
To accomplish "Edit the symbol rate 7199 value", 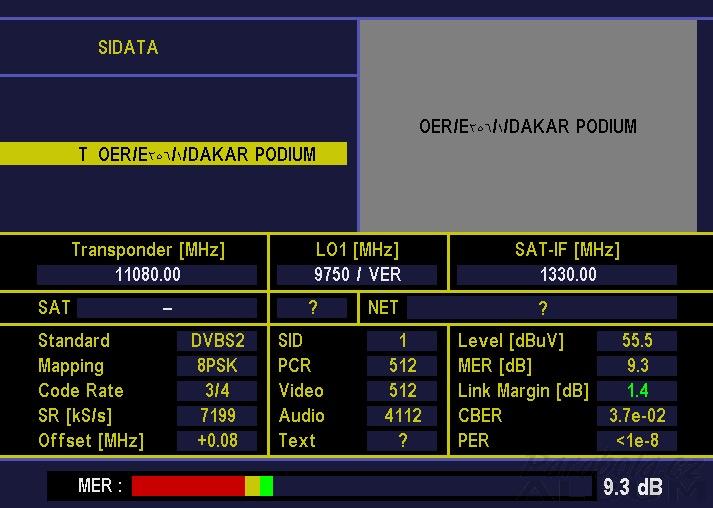I will point(217,415).
